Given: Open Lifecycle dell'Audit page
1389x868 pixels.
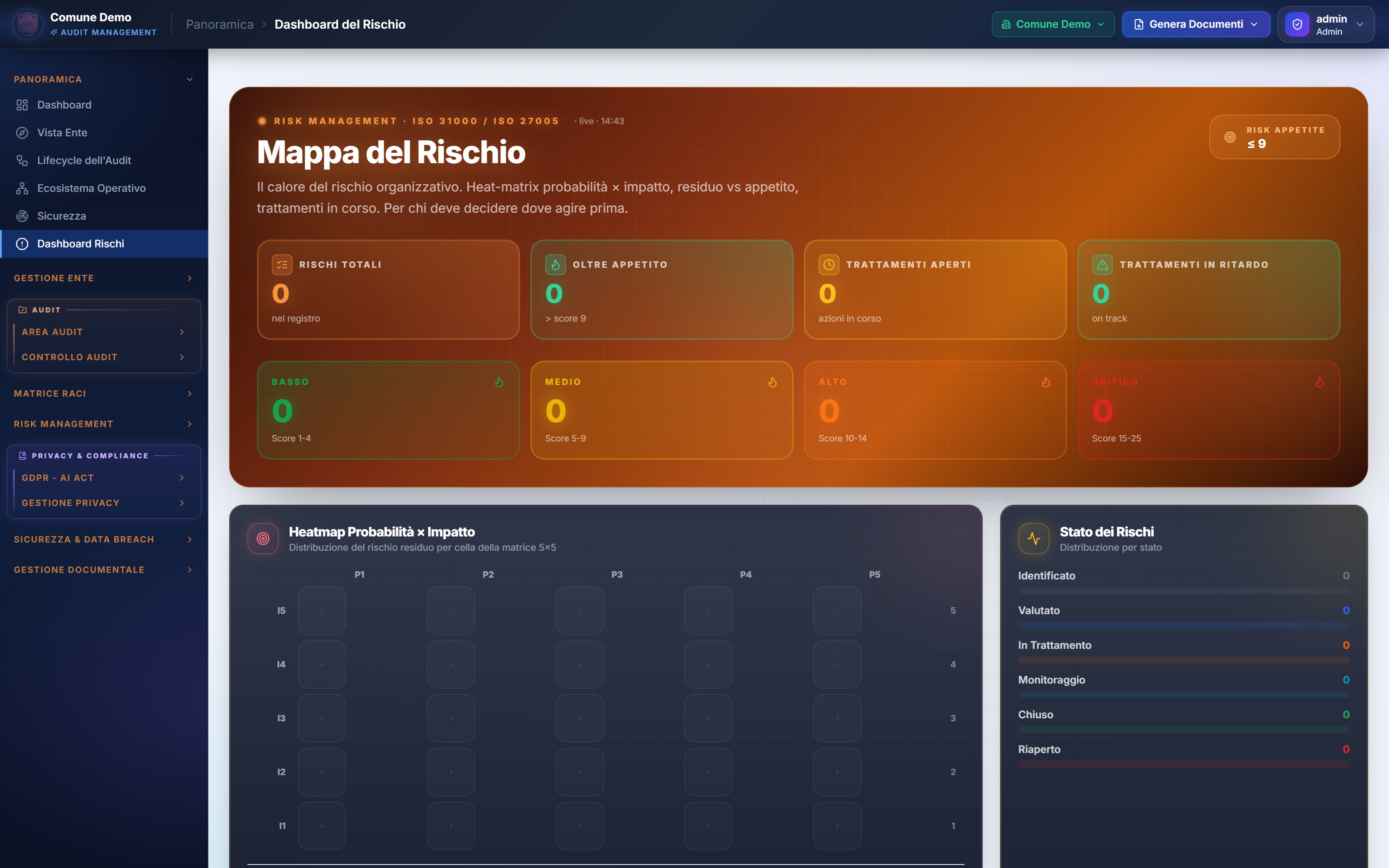Looking at the screenshot, I should 104,160.
